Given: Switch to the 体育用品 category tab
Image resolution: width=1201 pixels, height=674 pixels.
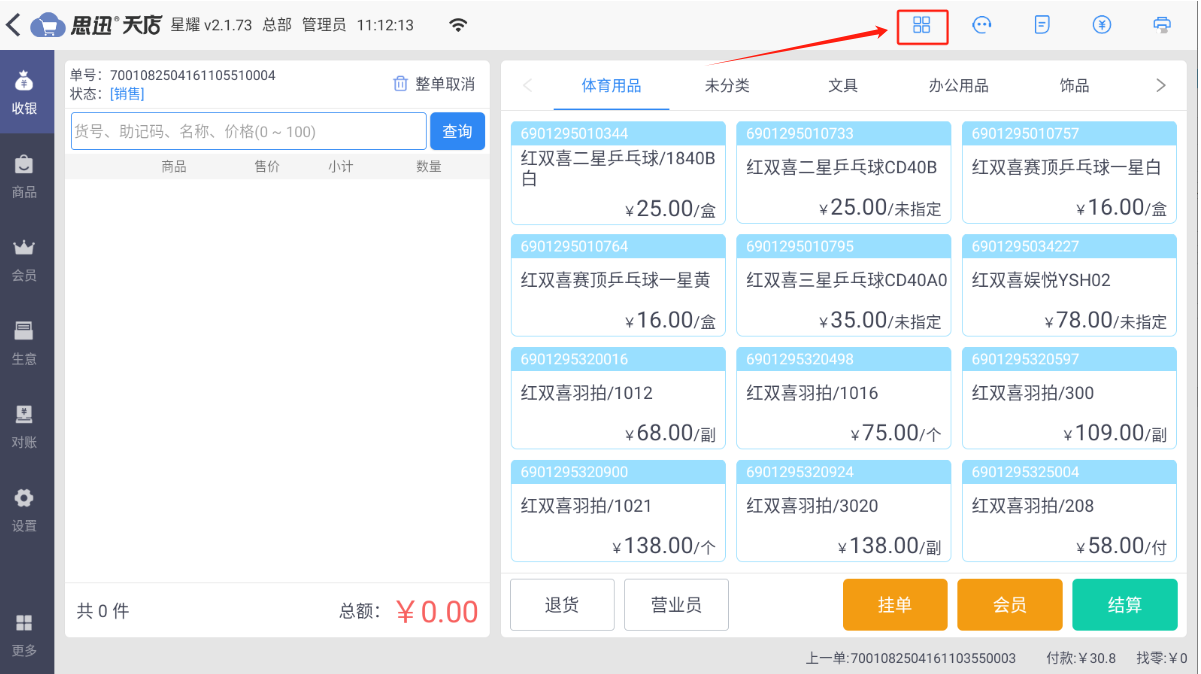Looking at the screenshot, I should pos(611,86).
